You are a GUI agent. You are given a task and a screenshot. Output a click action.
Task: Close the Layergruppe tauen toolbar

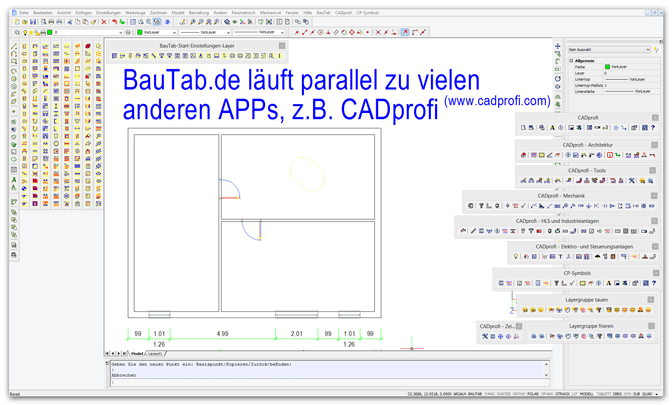[x=651, y=300]
